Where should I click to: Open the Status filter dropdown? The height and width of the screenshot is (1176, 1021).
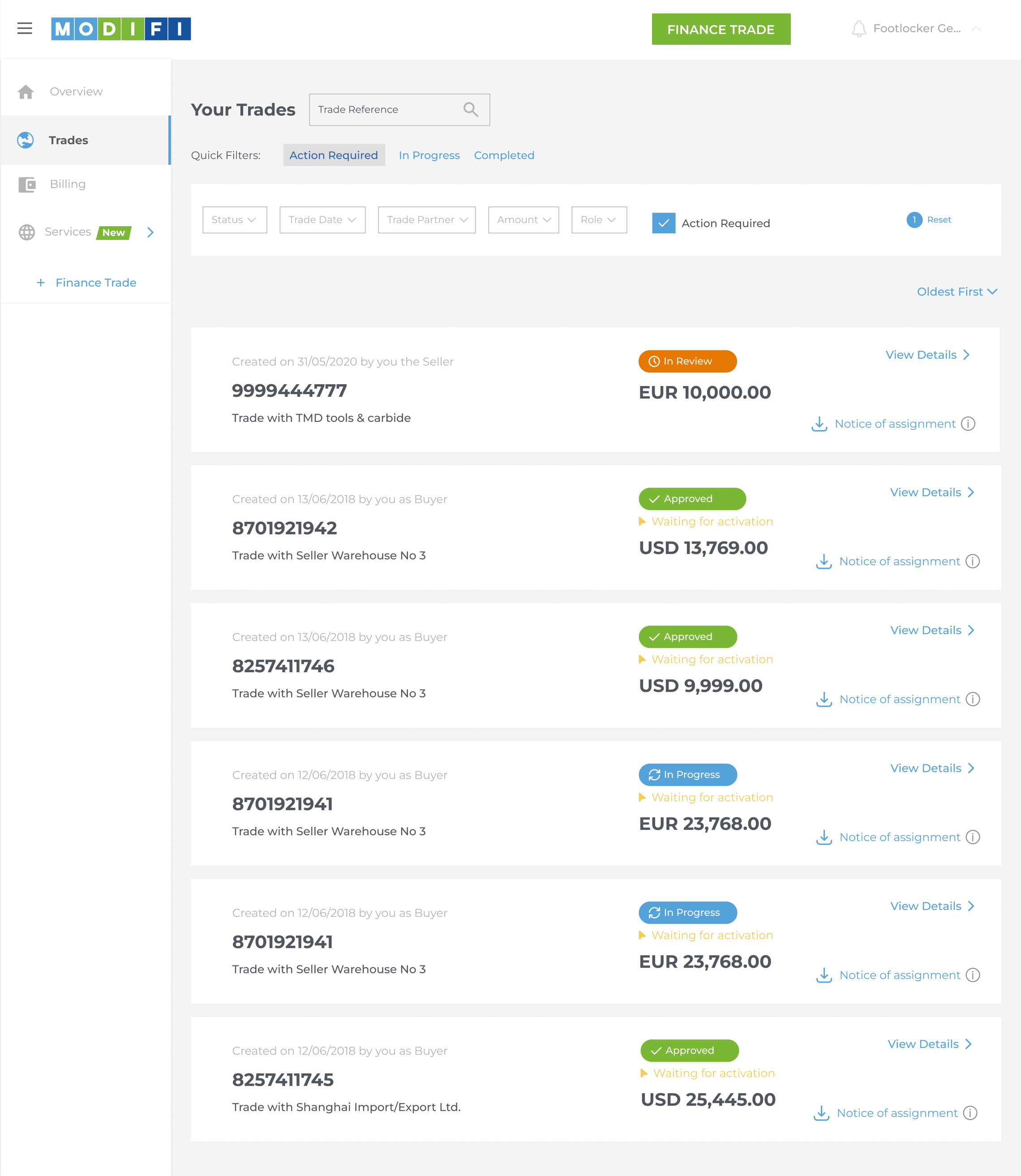tap(234, 220)
